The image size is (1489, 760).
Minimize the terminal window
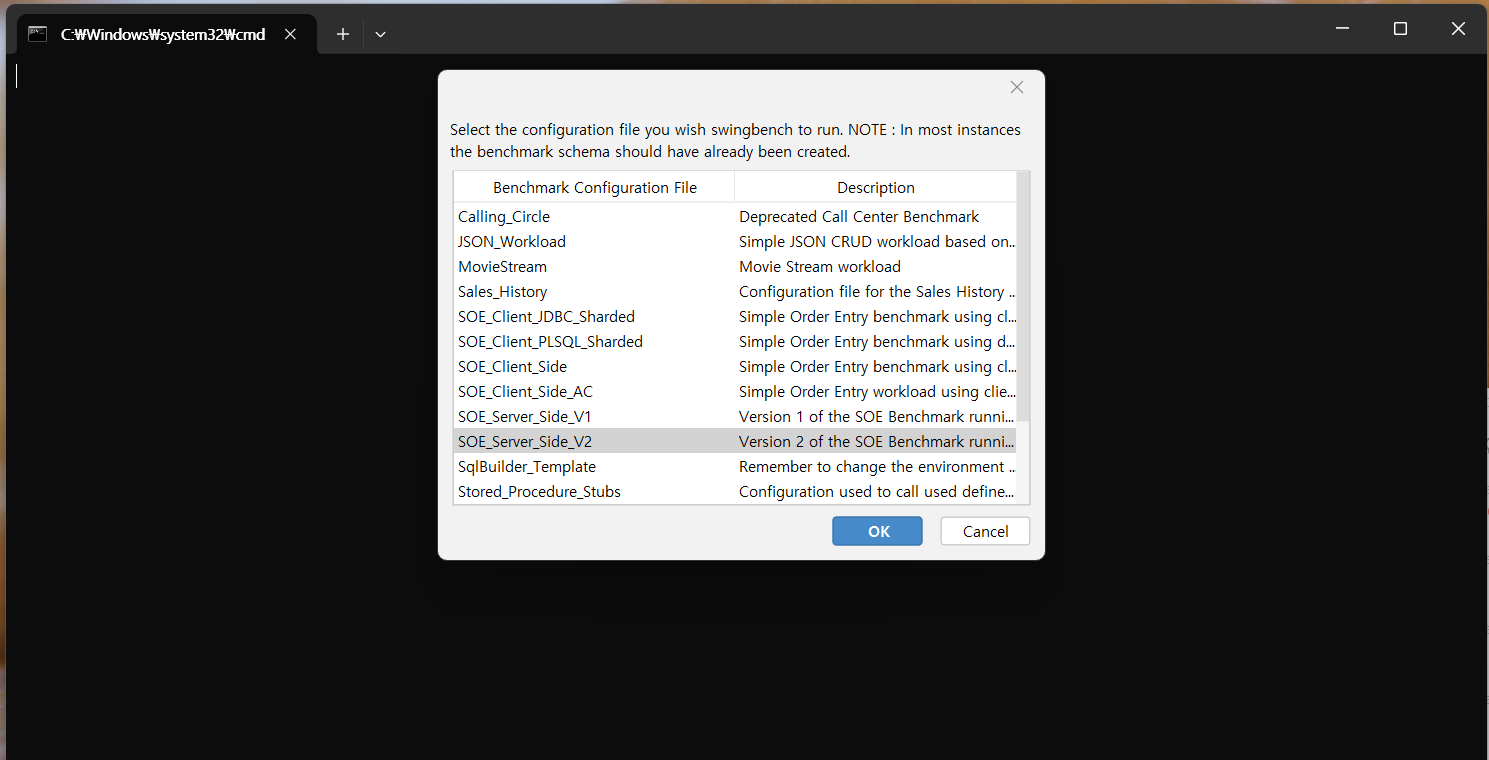[x=1343, y=29]
